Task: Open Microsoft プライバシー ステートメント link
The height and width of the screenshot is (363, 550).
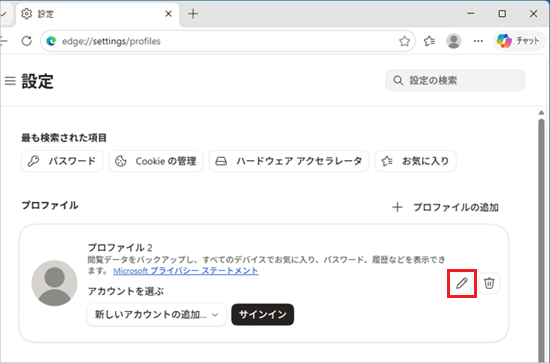Action: (186, 271)
